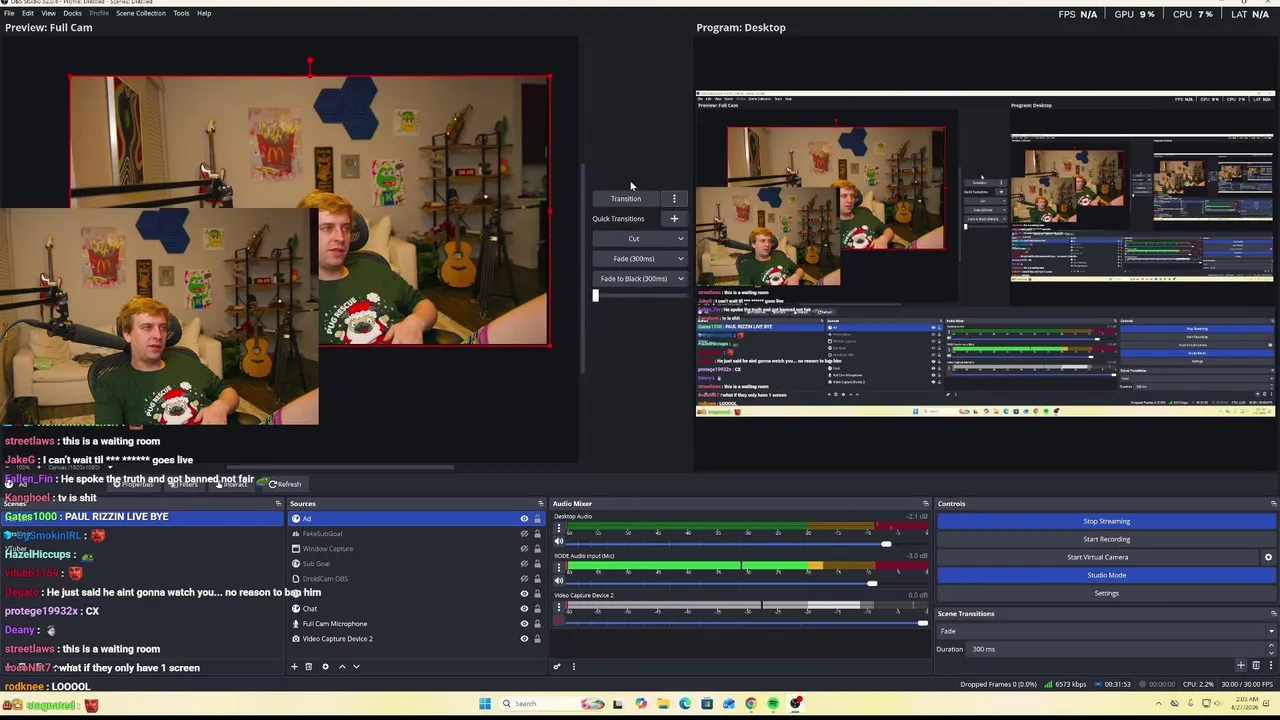Click Refresh in the source toolbar
This screenshot has height=720, width=1280.
pos(284,484)
